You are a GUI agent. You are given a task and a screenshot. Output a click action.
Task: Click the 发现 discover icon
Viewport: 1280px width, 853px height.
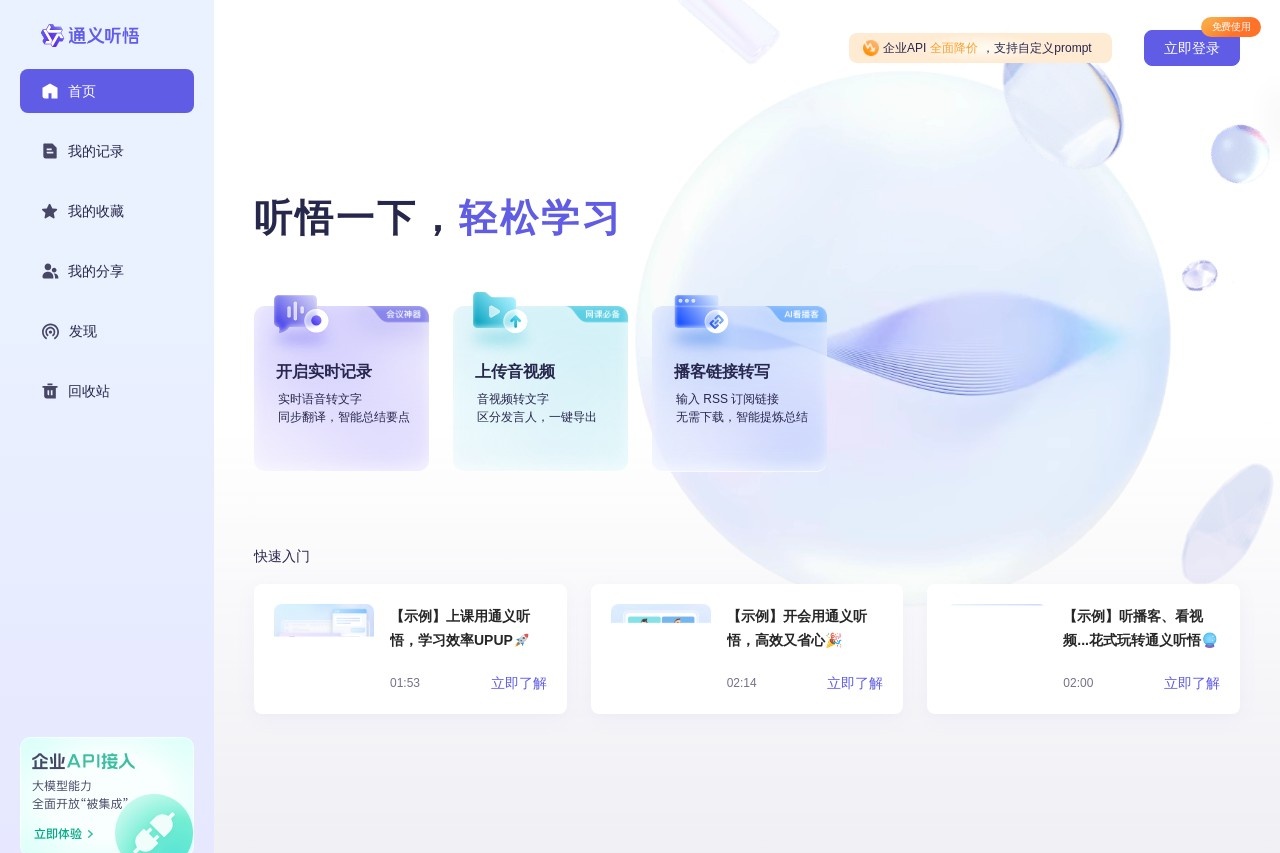[x=50, y=331]
